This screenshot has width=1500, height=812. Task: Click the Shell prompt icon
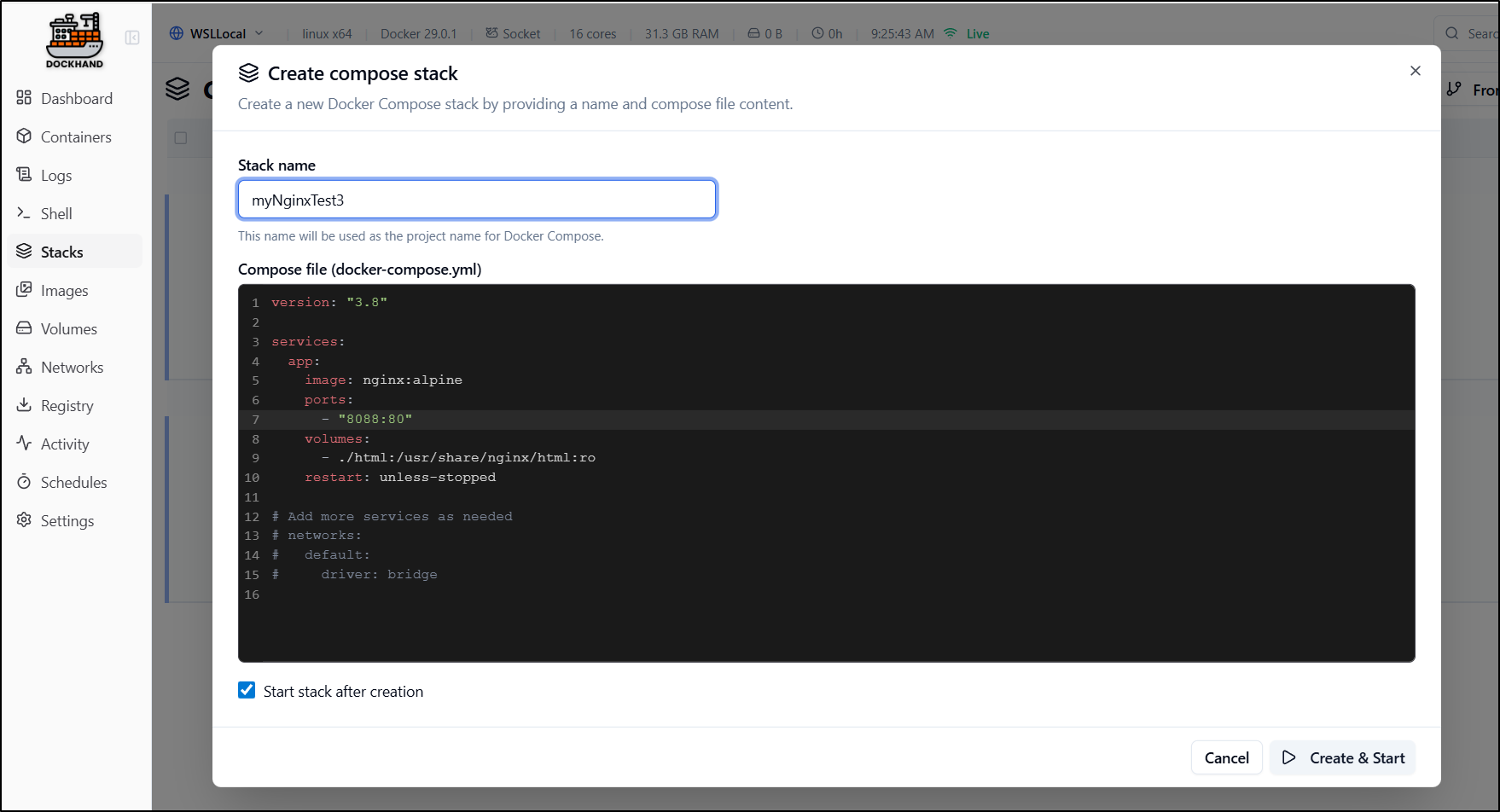(24, 213)
